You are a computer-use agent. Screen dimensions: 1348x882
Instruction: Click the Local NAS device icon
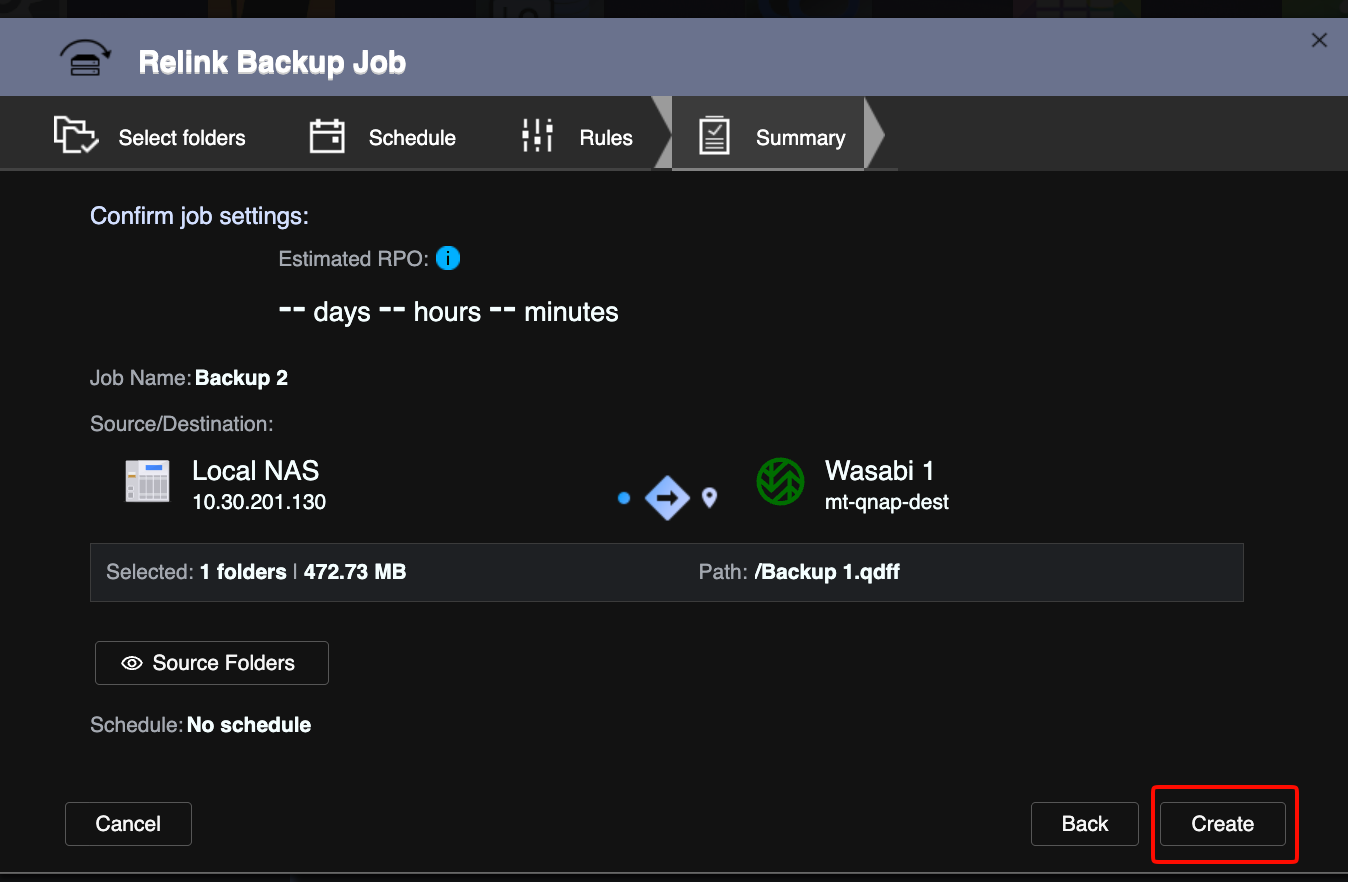click(147, 482)
